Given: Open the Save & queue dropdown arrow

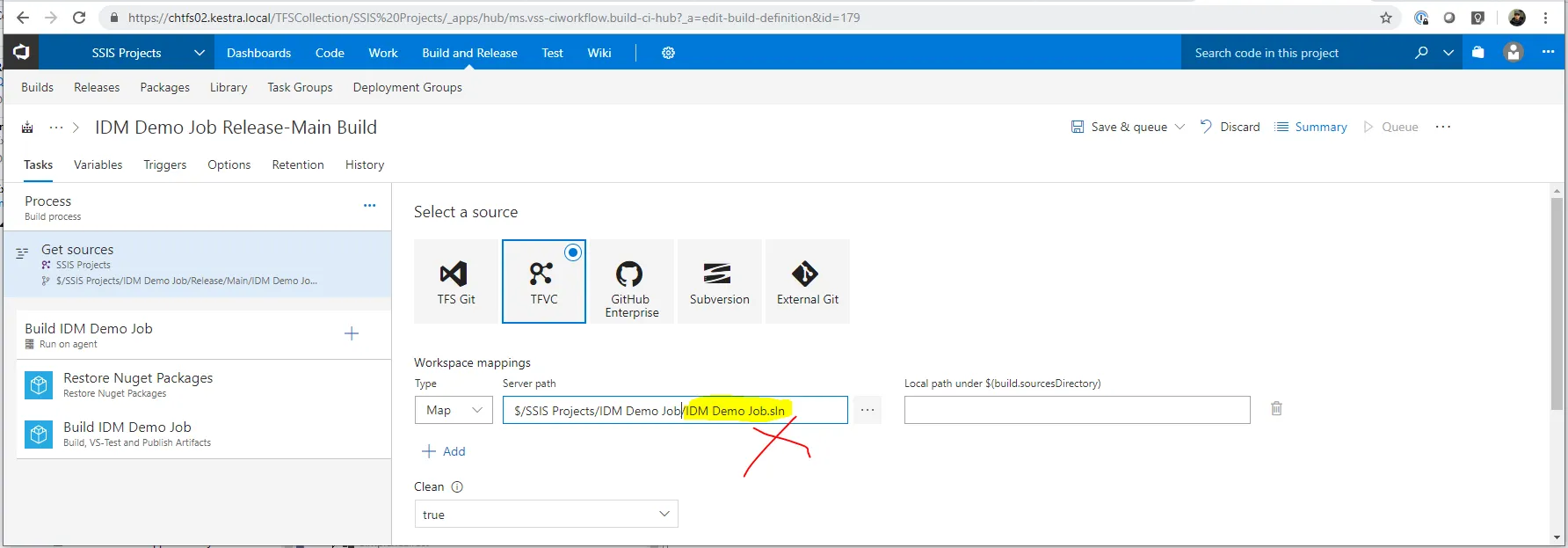Looking at the screenshot, I should (x=1180, y=127).
